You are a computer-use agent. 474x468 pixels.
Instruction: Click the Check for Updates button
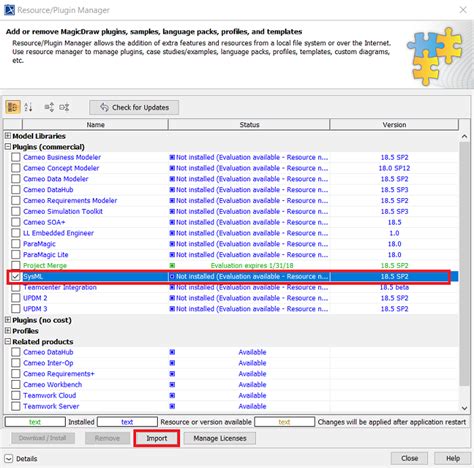click(x=134, y=107)
